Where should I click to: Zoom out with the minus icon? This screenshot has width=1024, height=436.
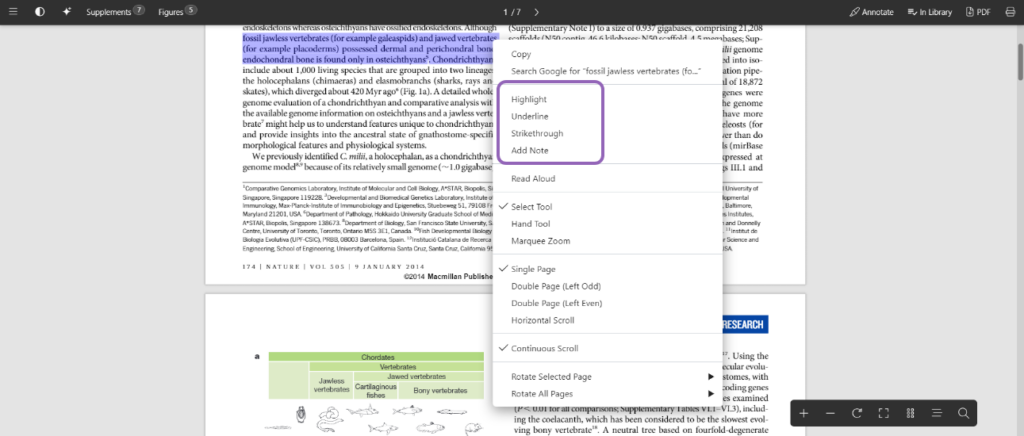click(x=830, y=413)
